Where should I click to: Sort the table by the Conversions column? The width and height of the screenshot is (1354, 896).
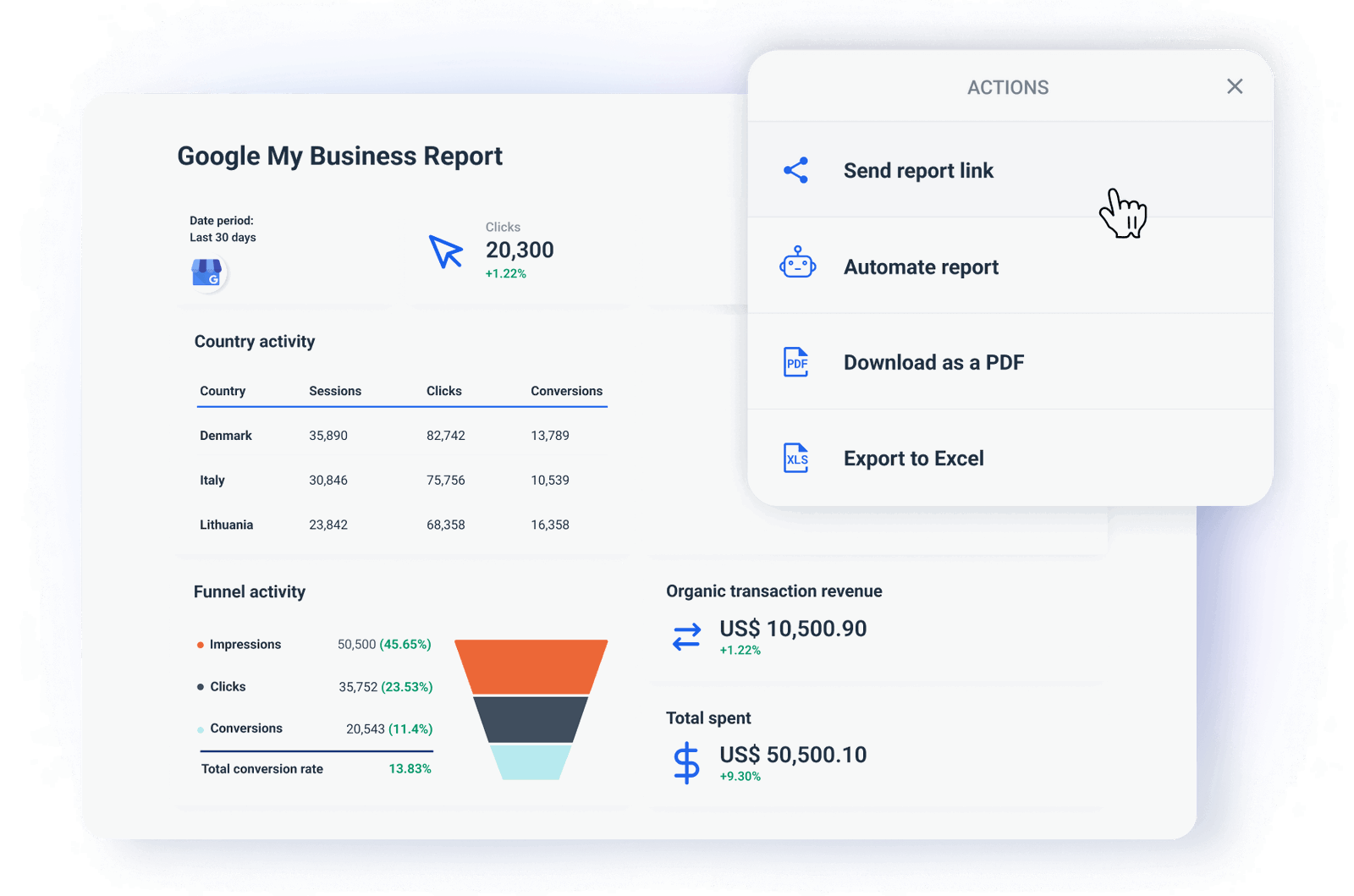pos(566,391)
